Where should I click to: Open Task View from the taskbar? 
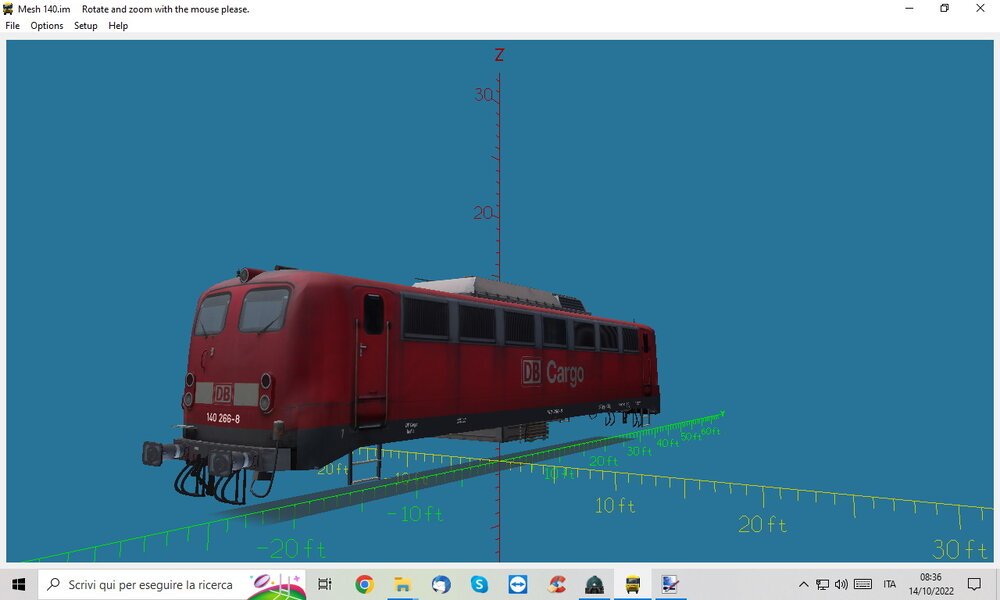tap(325, 584)
